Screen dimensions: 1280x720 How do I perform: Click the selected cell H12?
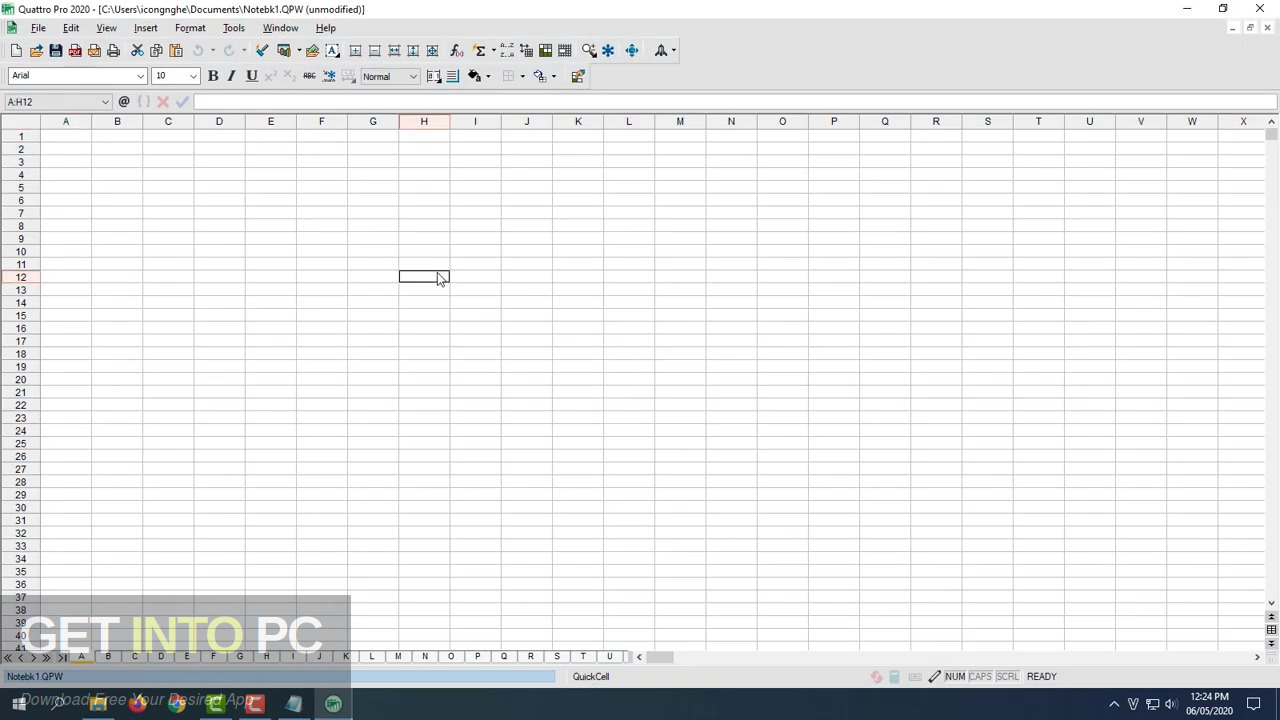click(x=424, y=277)
